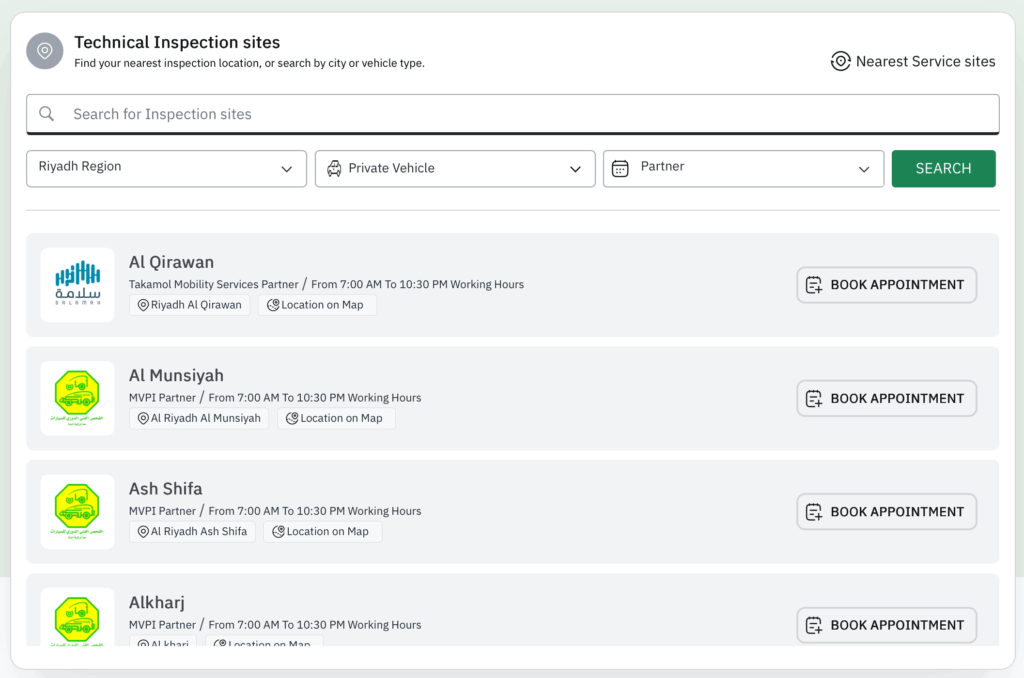The image size is (1024, 678).
Task: Book appointment at Al Munsiyah
Action: click(886, 398)
